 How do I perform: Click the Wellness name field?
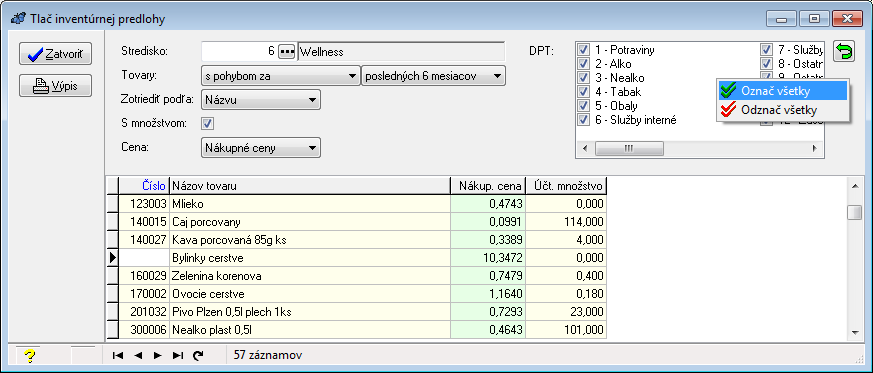(x=401, y=52)
